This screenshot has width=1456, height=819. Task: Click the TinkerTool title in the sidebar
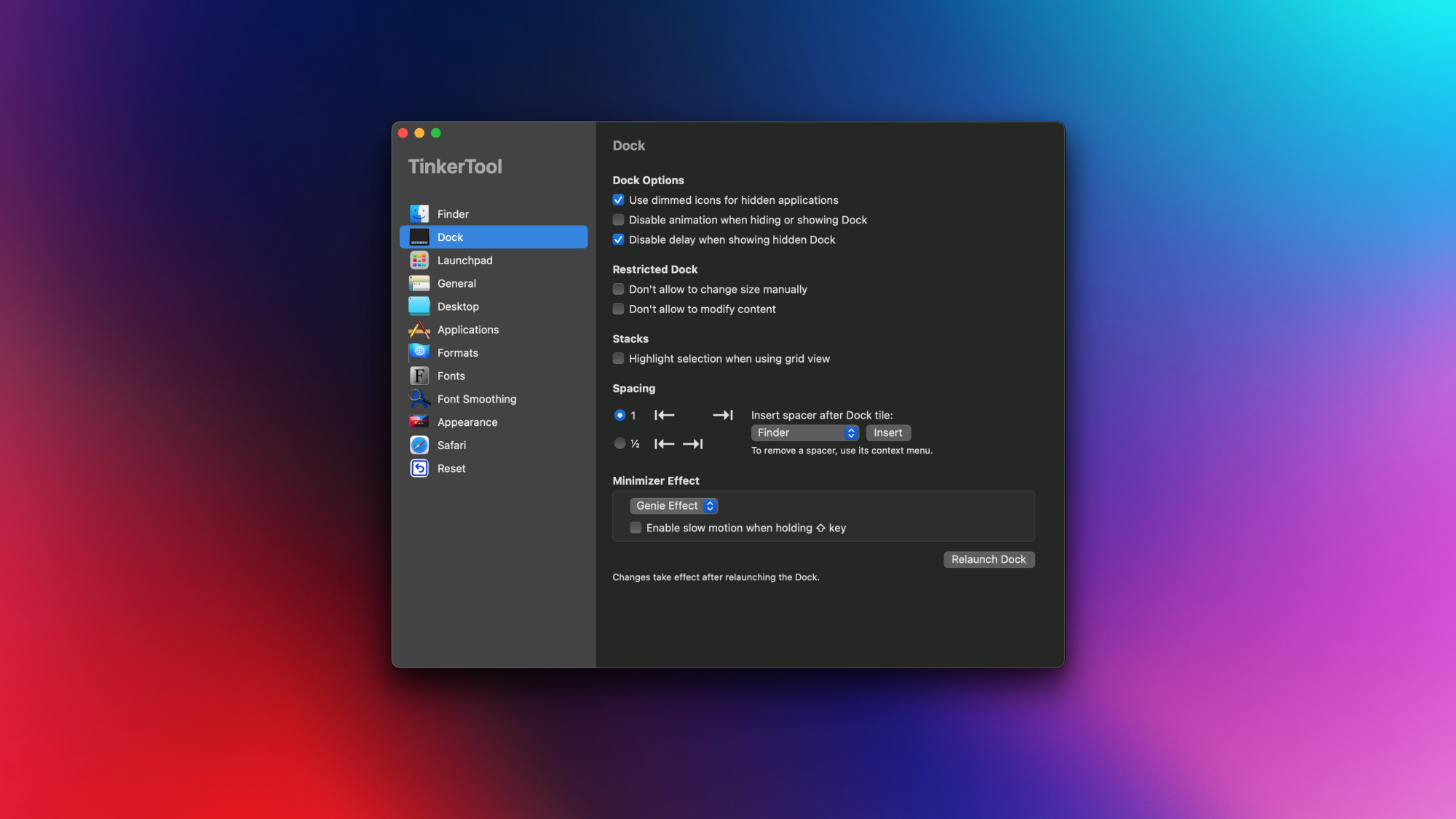(x=455, y=167)
